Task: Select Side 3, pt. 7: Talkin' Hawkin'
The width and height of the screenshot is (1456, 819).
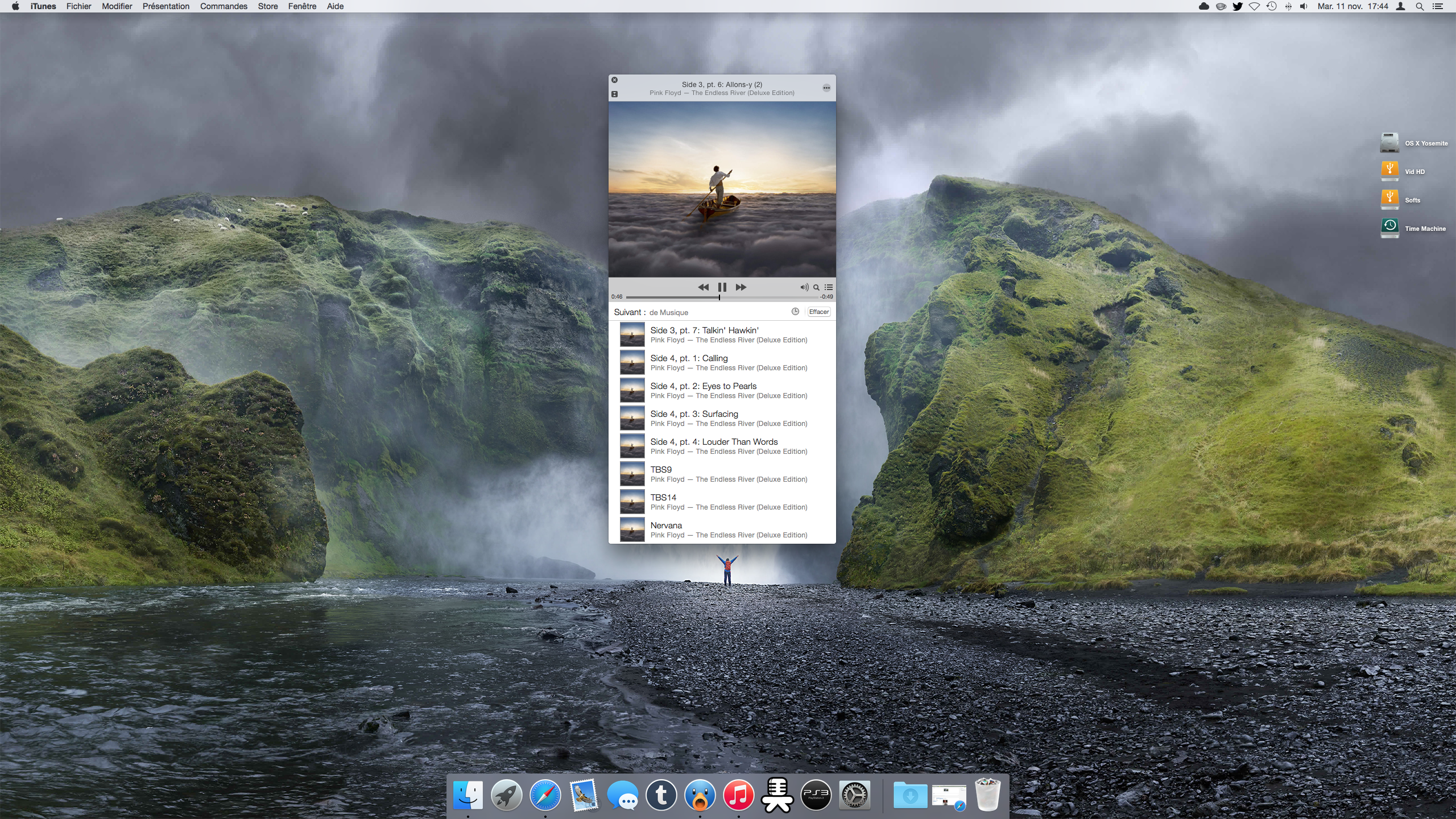Action: tap(722, 334)
